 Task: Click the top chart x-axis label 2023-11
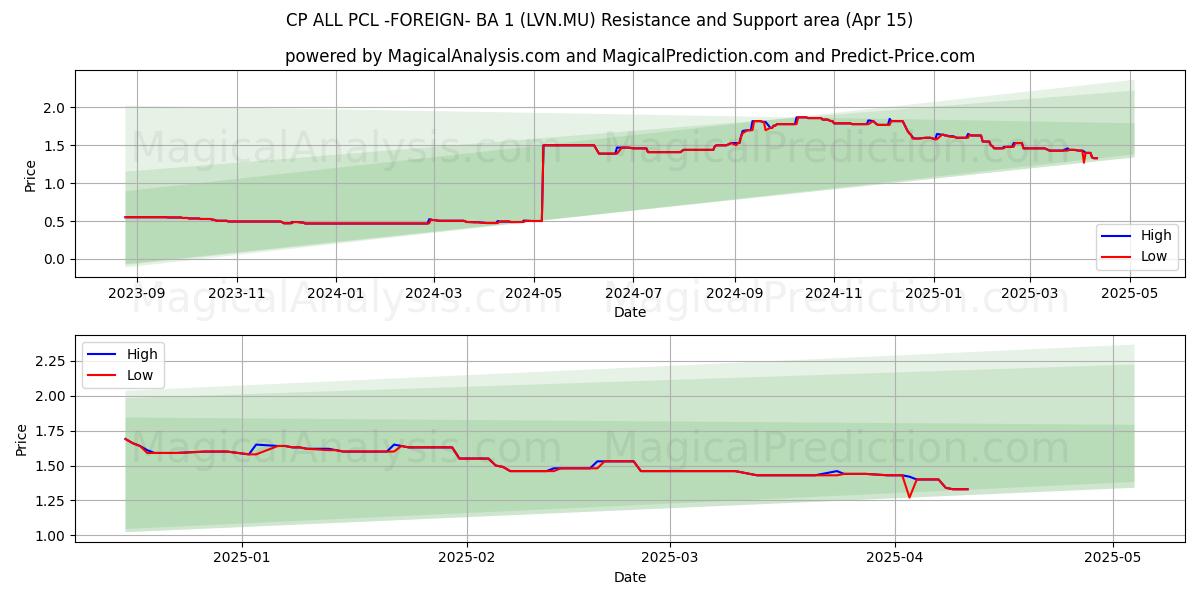[237, 294]
